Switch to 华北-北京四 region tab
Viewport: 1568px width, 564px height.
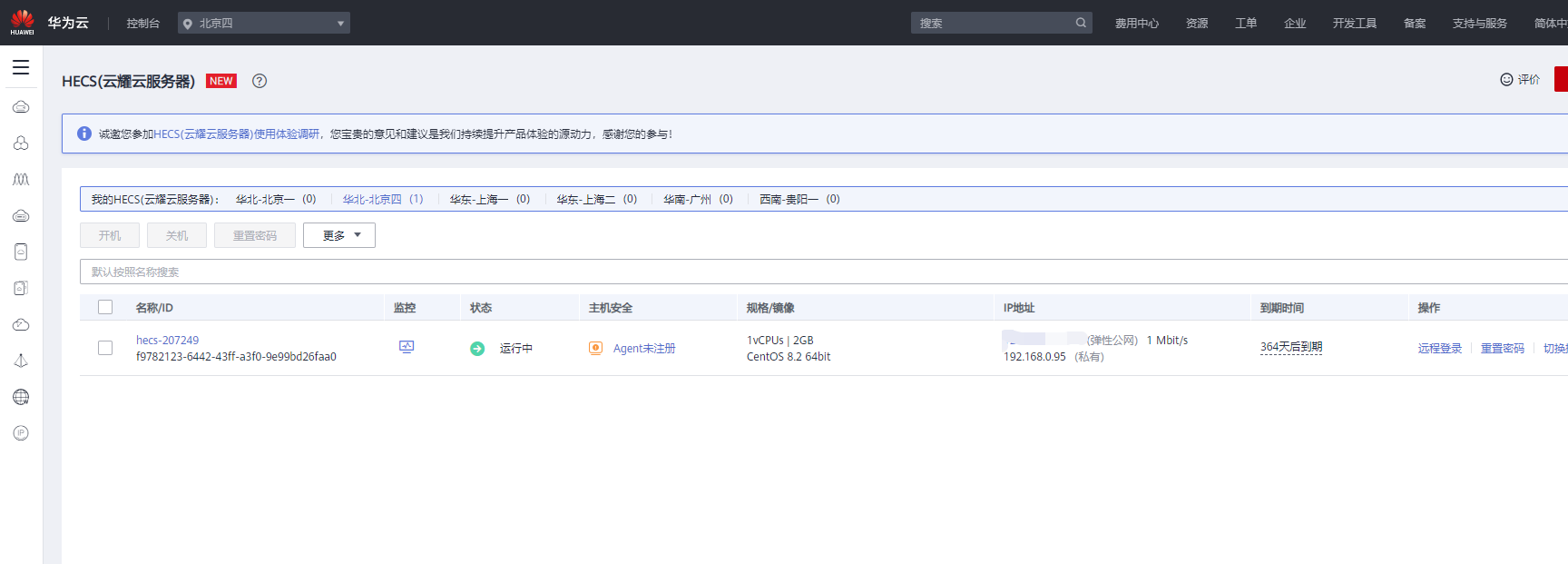click(383, 199)
